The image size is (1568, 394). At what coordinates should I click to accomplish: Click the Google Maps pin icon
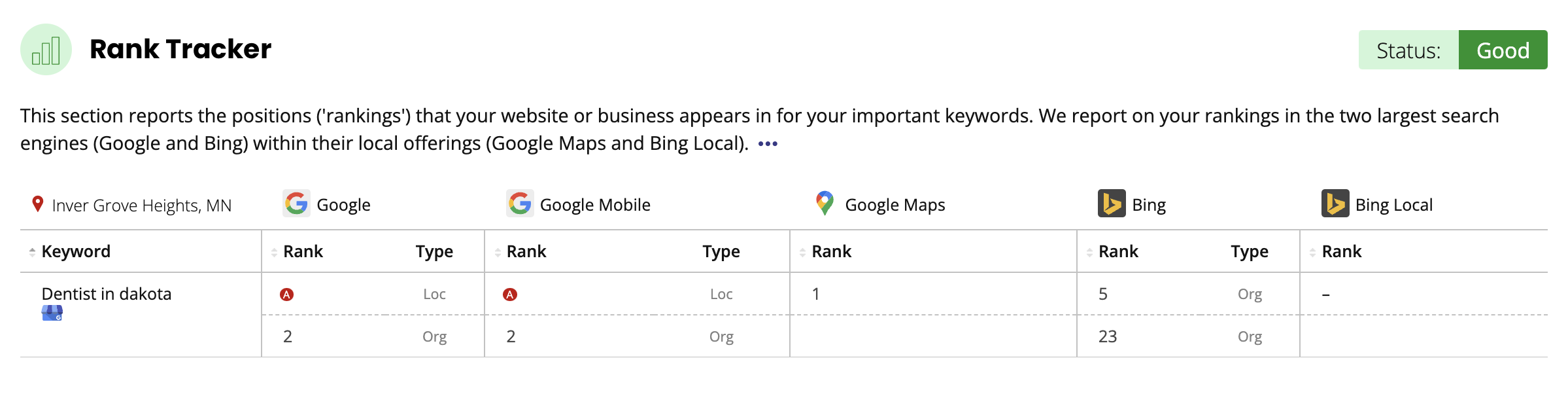click(825, 204)
